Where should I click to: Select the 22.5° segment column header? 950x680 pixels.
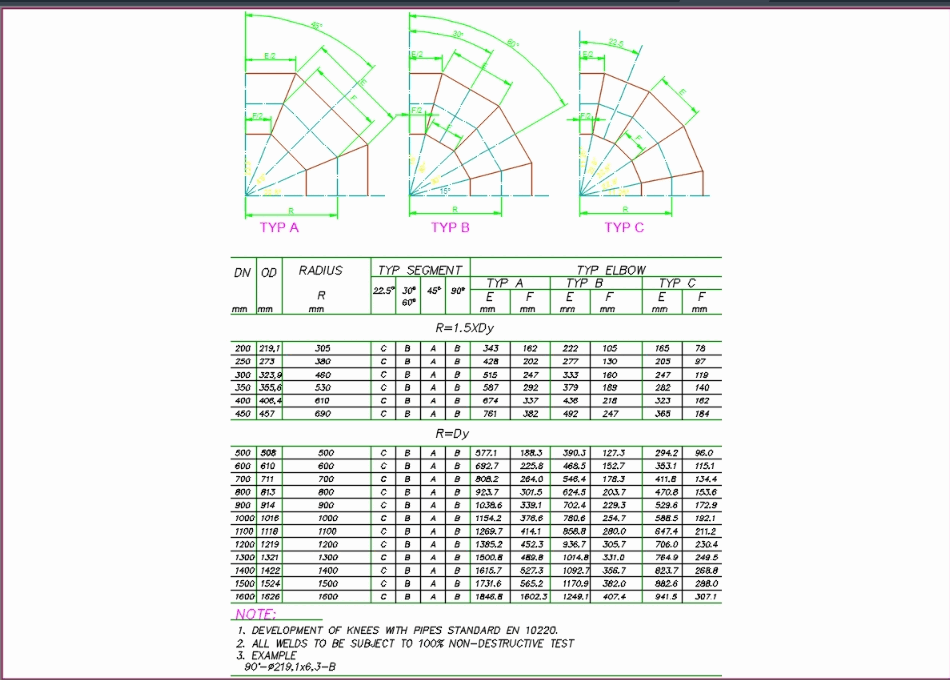tap(383, 288)
